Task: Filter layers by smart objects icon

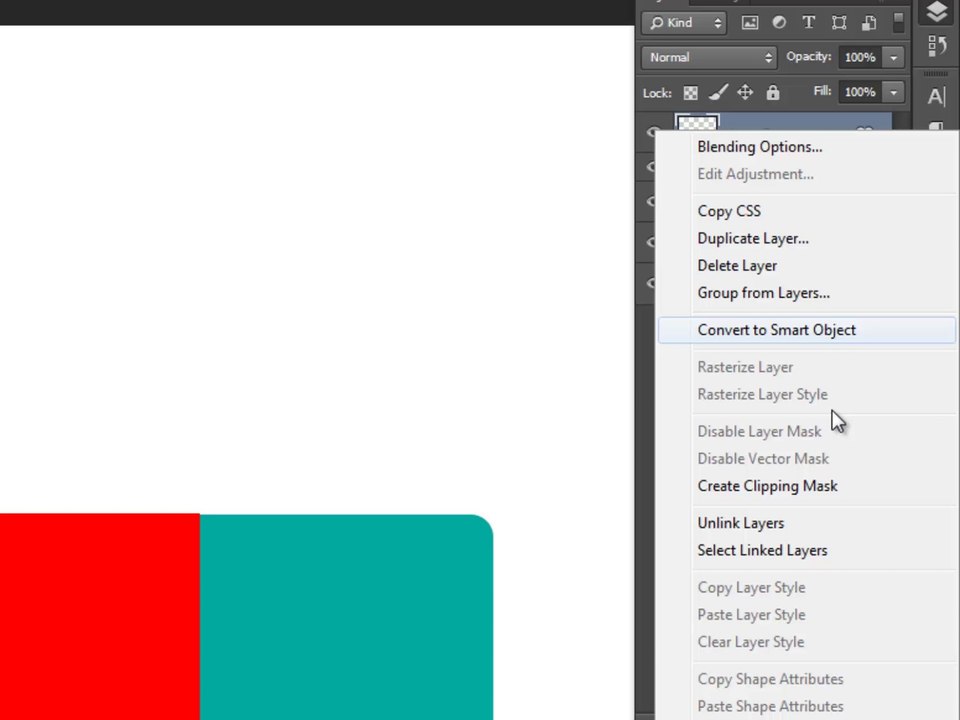Action: 869,23
